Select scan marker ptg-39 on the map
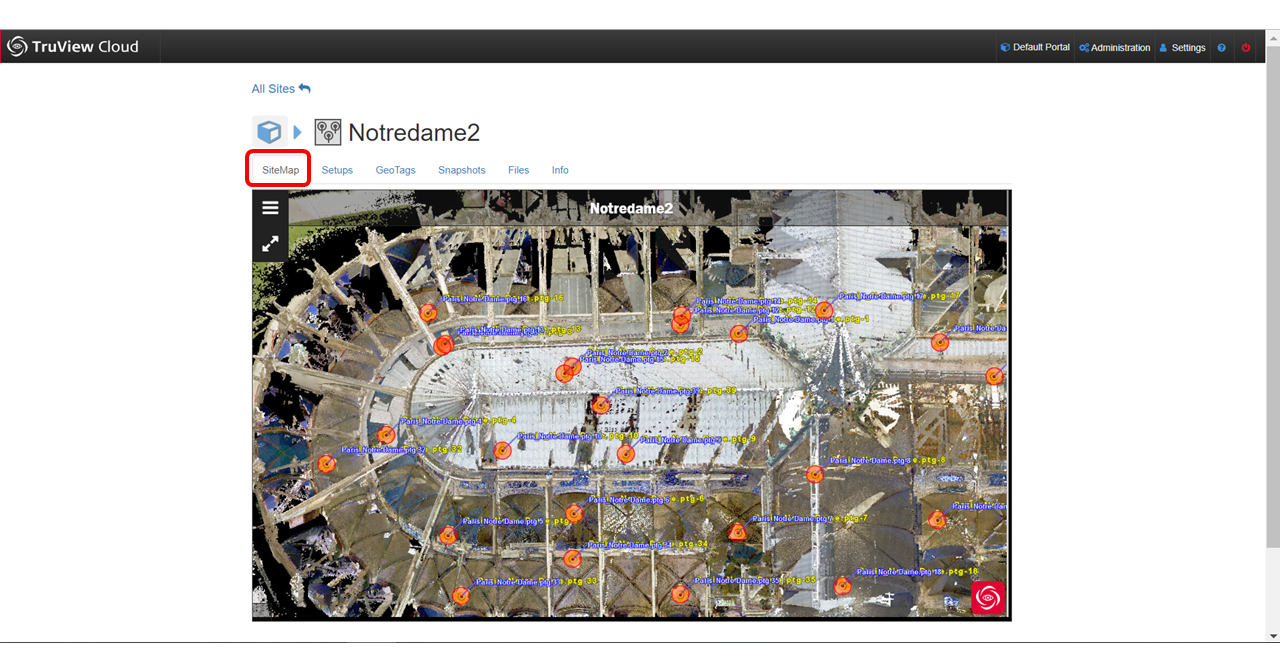The image size is (1280, 672). [601, 404]
